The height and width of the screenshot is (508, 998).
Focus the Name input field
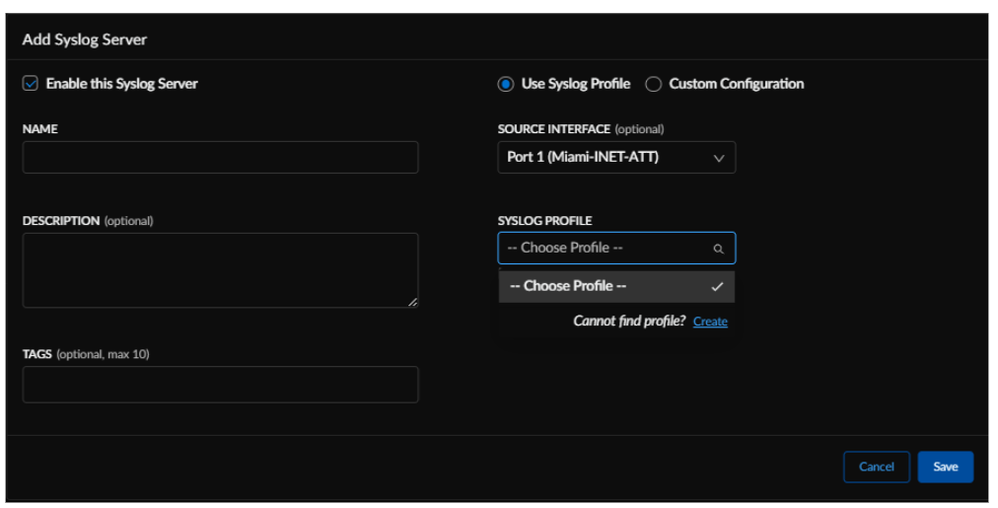(x=220, y=157)
